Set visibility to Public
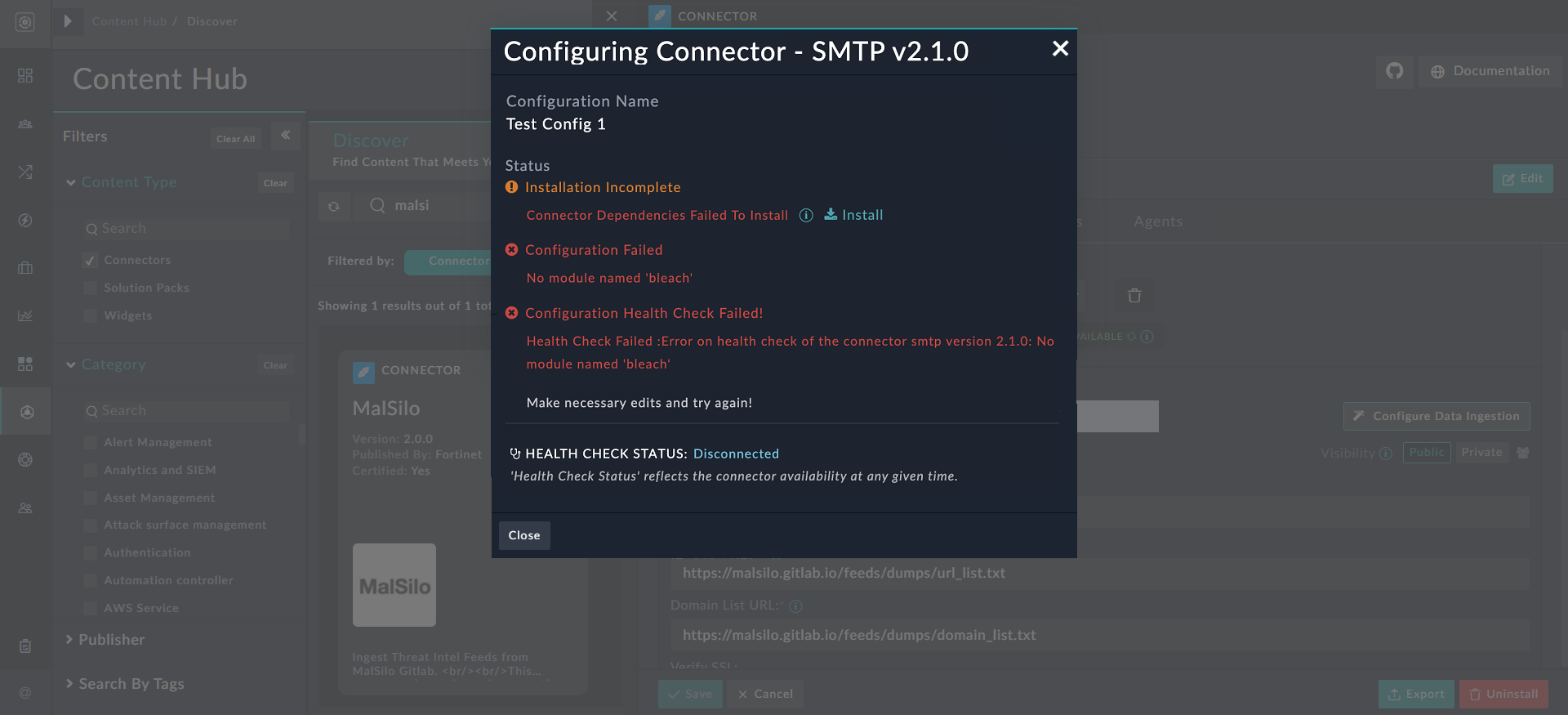Image resolution: width=1568 pixels, height=715 pixels. [1427, 453]
